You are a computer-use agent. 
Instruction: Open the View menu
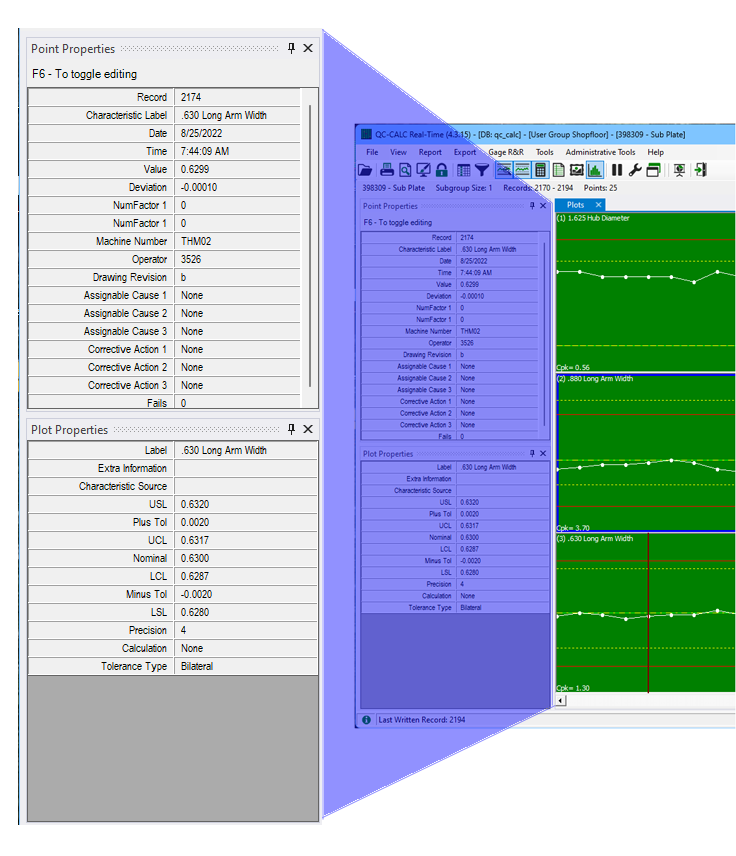tap(398, 152)
